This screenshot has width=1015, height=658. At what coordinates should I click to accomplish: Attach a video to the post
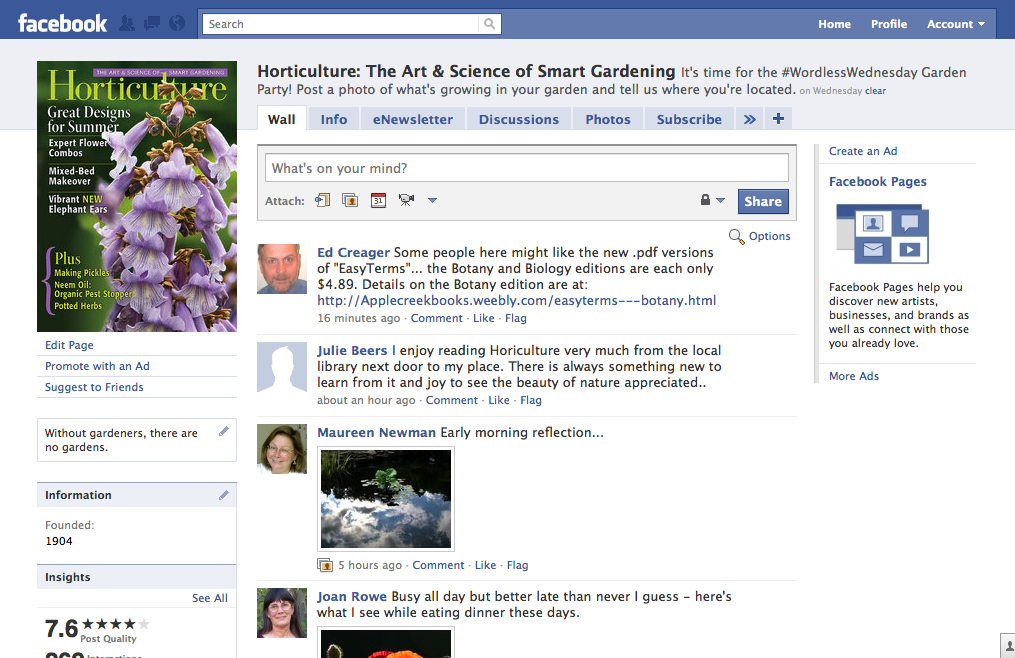tap(407, 200)
